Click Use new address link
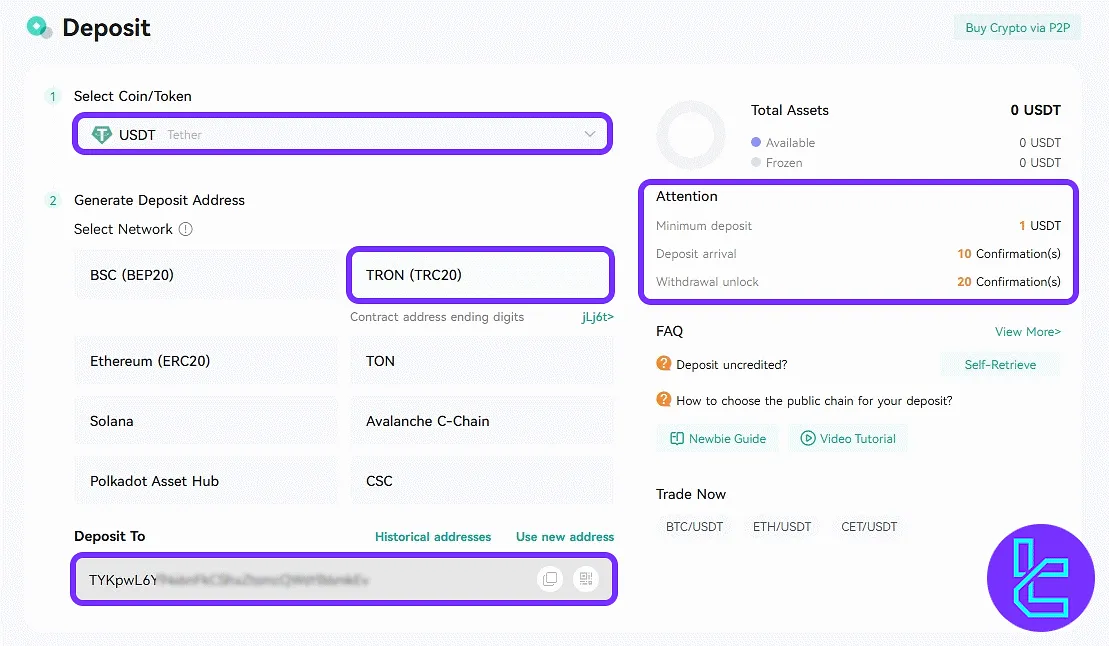Image resolution: width=1109 pixels, height=646 pixels. 565,536
